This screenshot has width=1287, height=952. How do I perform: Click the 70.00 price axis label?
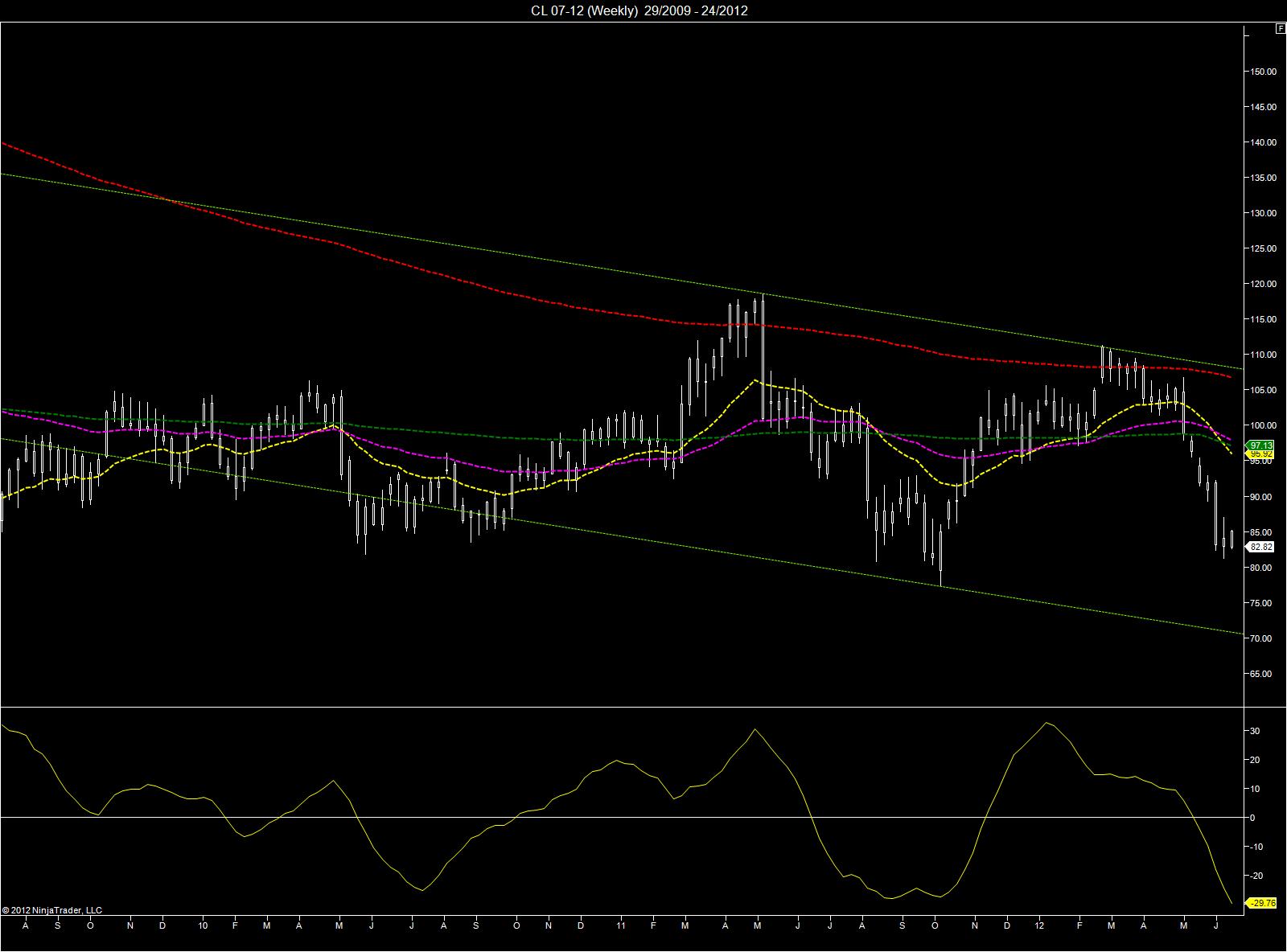1262,638
